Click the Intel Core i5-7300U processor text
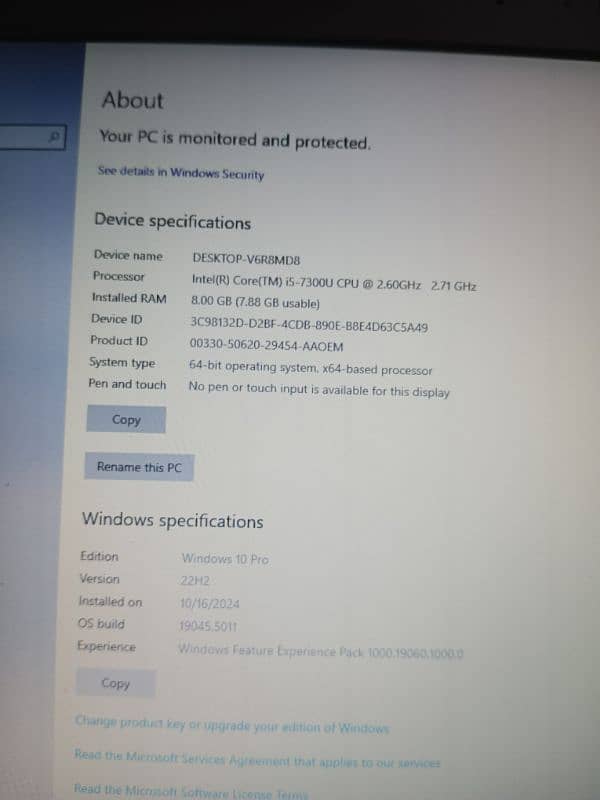 pos(333,284)
